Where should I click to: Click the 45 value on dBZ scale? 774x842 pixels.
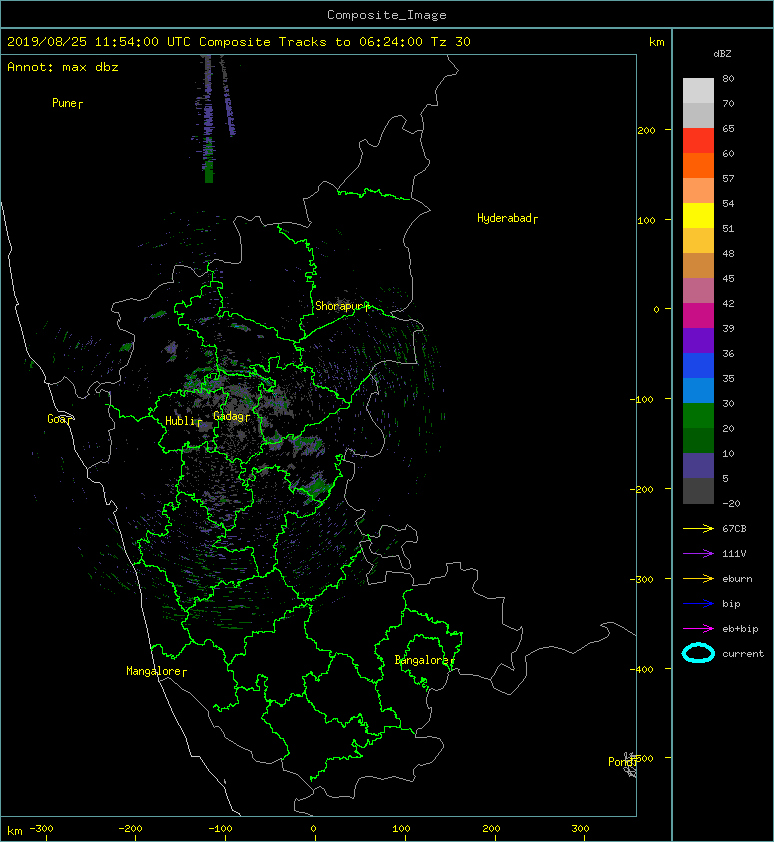728,278
